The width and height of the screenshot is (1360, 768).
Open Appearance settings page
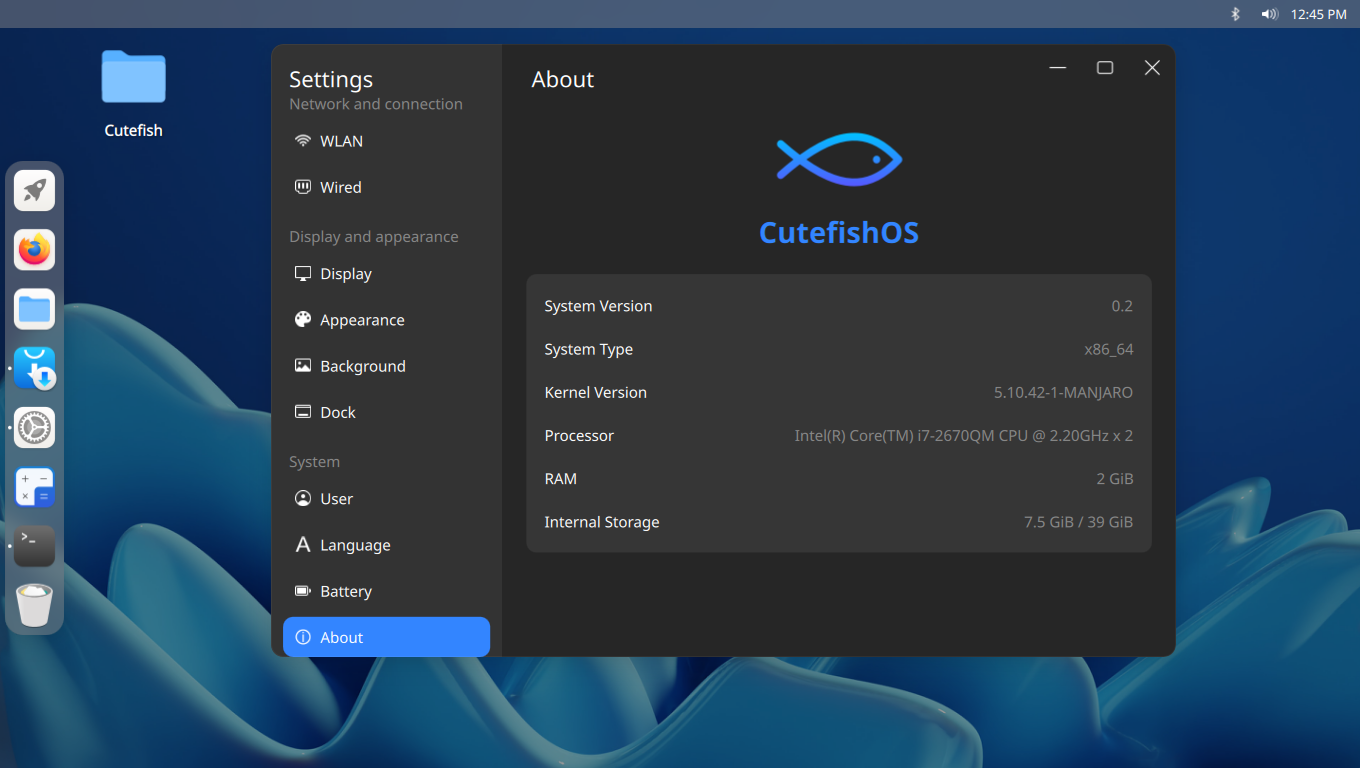point(386,320)
